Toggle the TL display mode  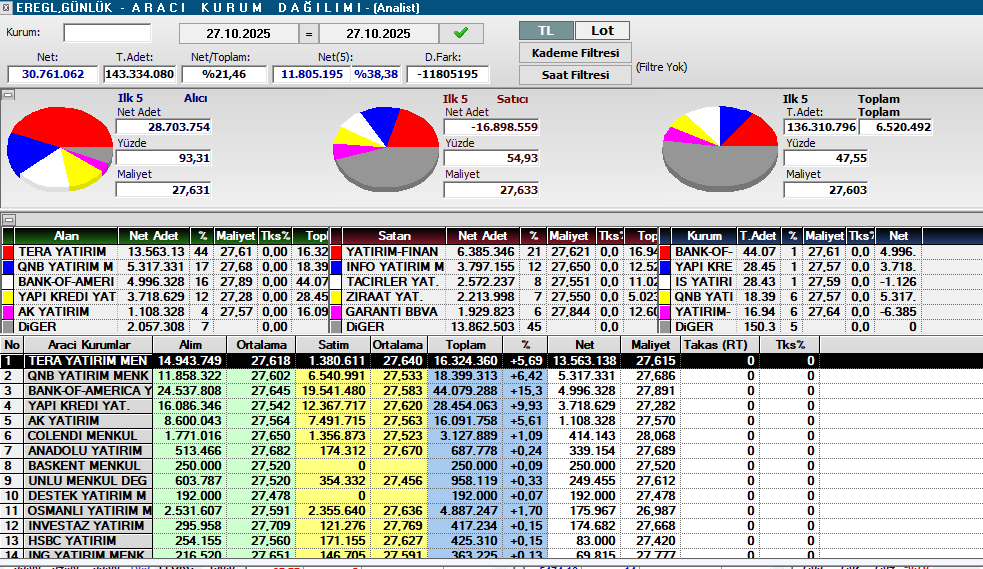546,31
